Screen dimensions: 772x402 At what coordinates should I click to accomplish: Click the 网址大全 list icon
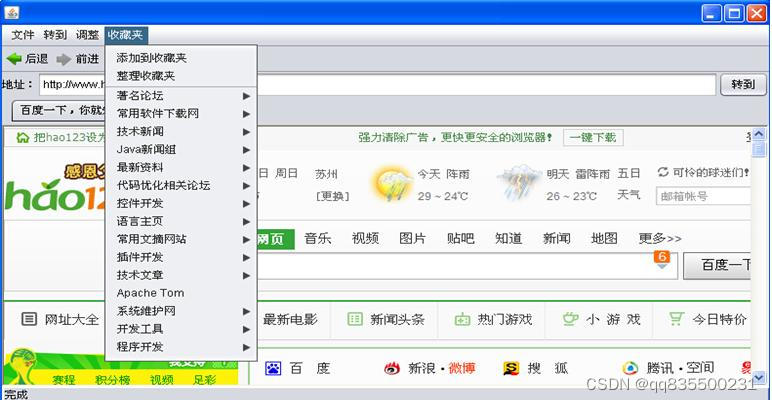coord(29,319)
